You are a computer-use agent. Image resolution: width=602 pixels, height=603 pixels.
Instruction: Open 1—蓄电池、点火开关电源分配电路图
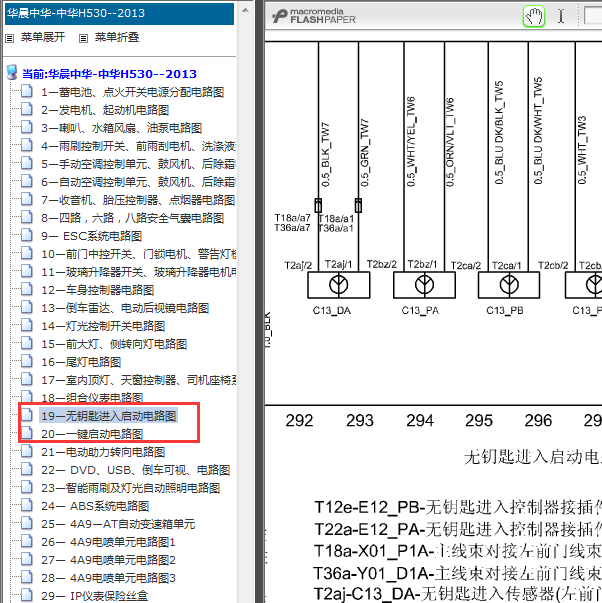click(x=133, y=92)
